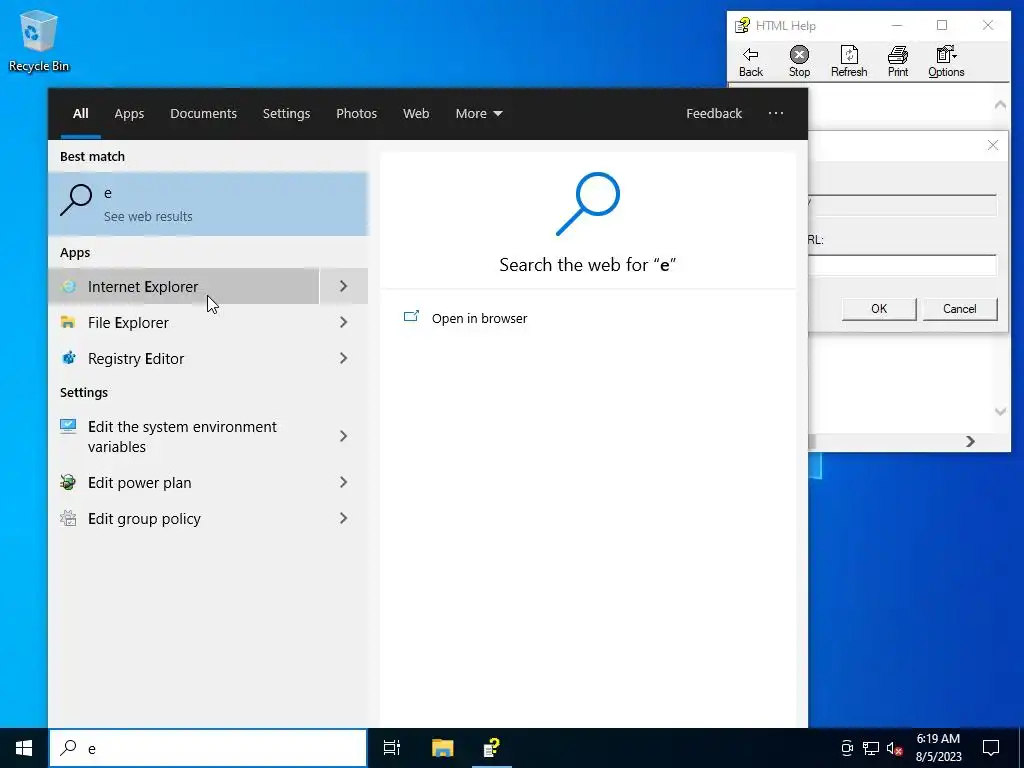Screen dimensions: 1024x768
Task: Expand Edit power plan result arrow
Action: tap(344, 482)
